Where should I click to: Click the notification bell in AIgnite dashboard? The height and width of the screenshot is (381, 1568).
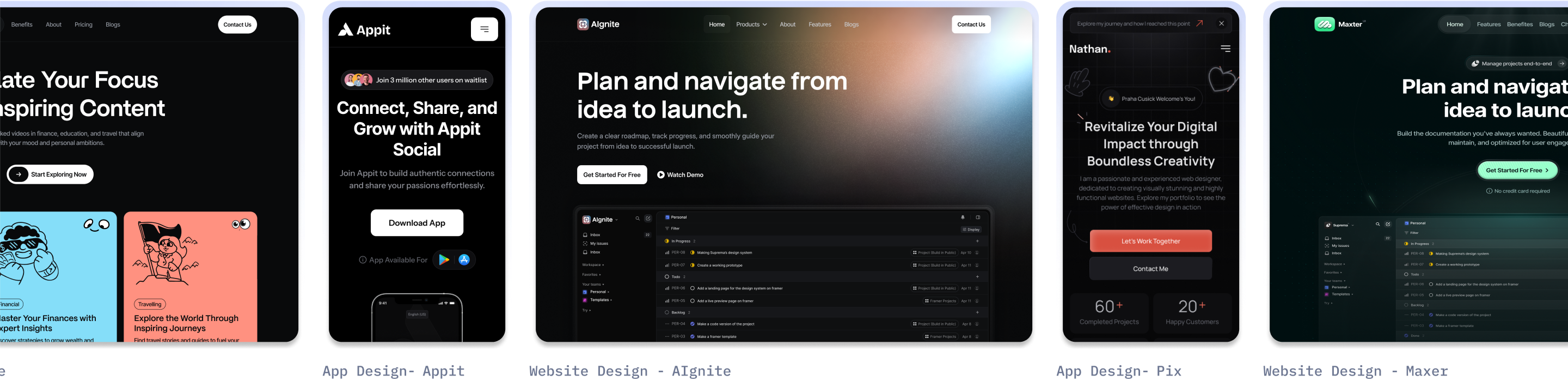coord(963,217)
